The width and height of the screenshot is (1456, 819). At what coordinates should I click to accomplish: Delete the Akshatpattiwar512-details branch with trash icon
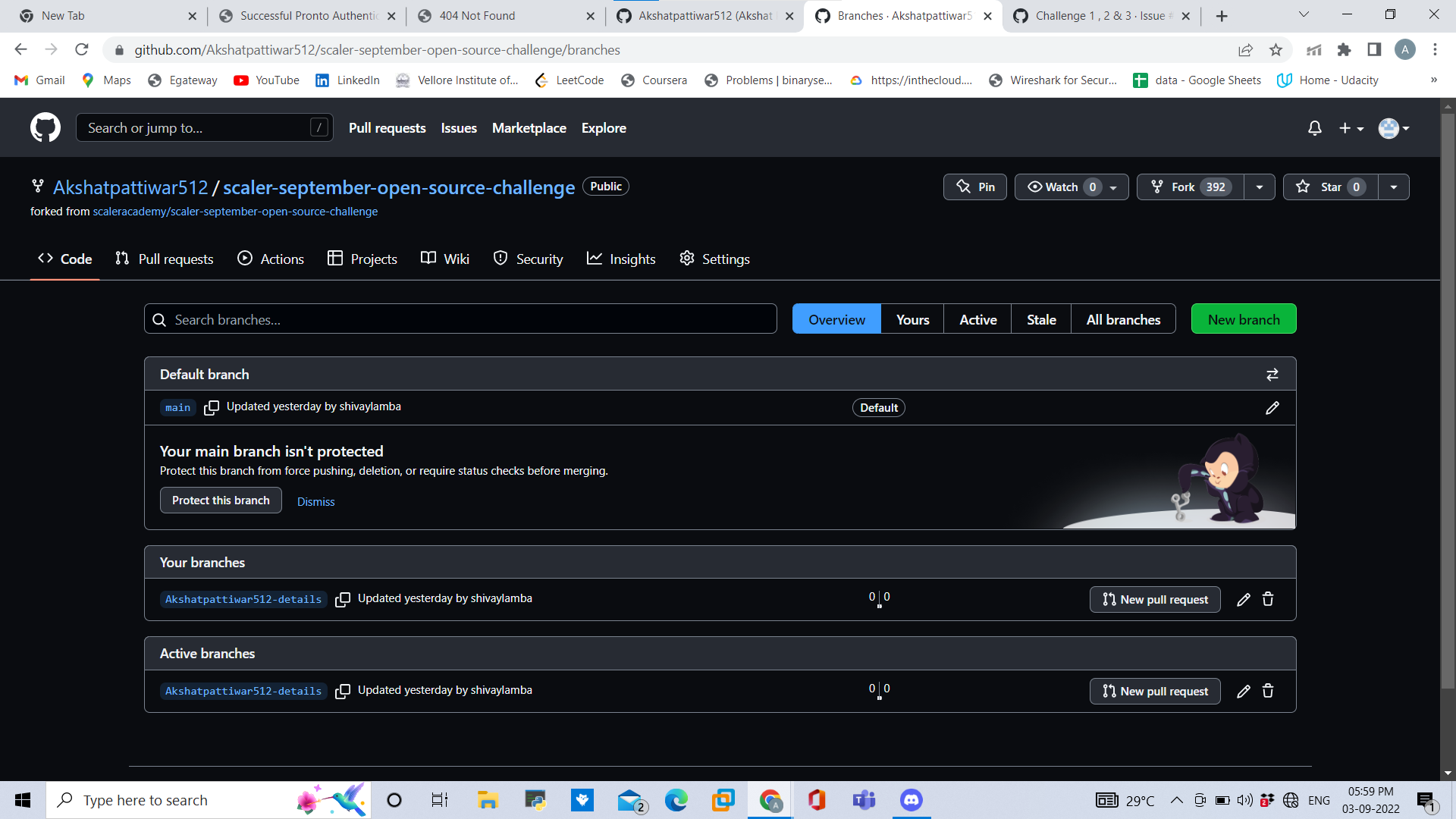(x=1267, y=599)
